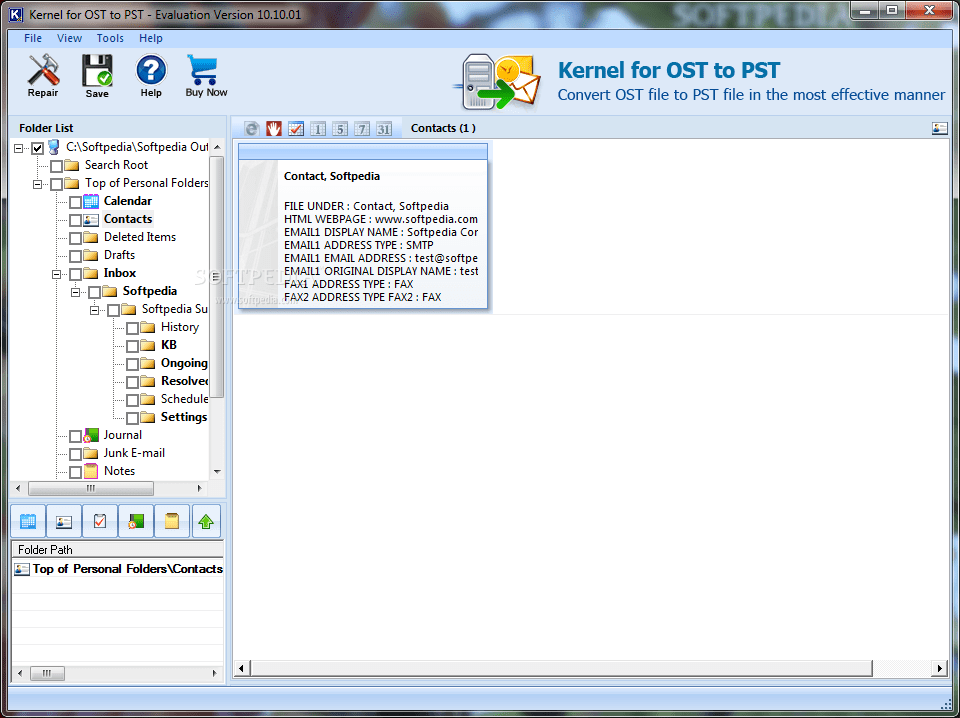Click the Journal folder icon in tree
960x718 pixels.
pos(91,435)
